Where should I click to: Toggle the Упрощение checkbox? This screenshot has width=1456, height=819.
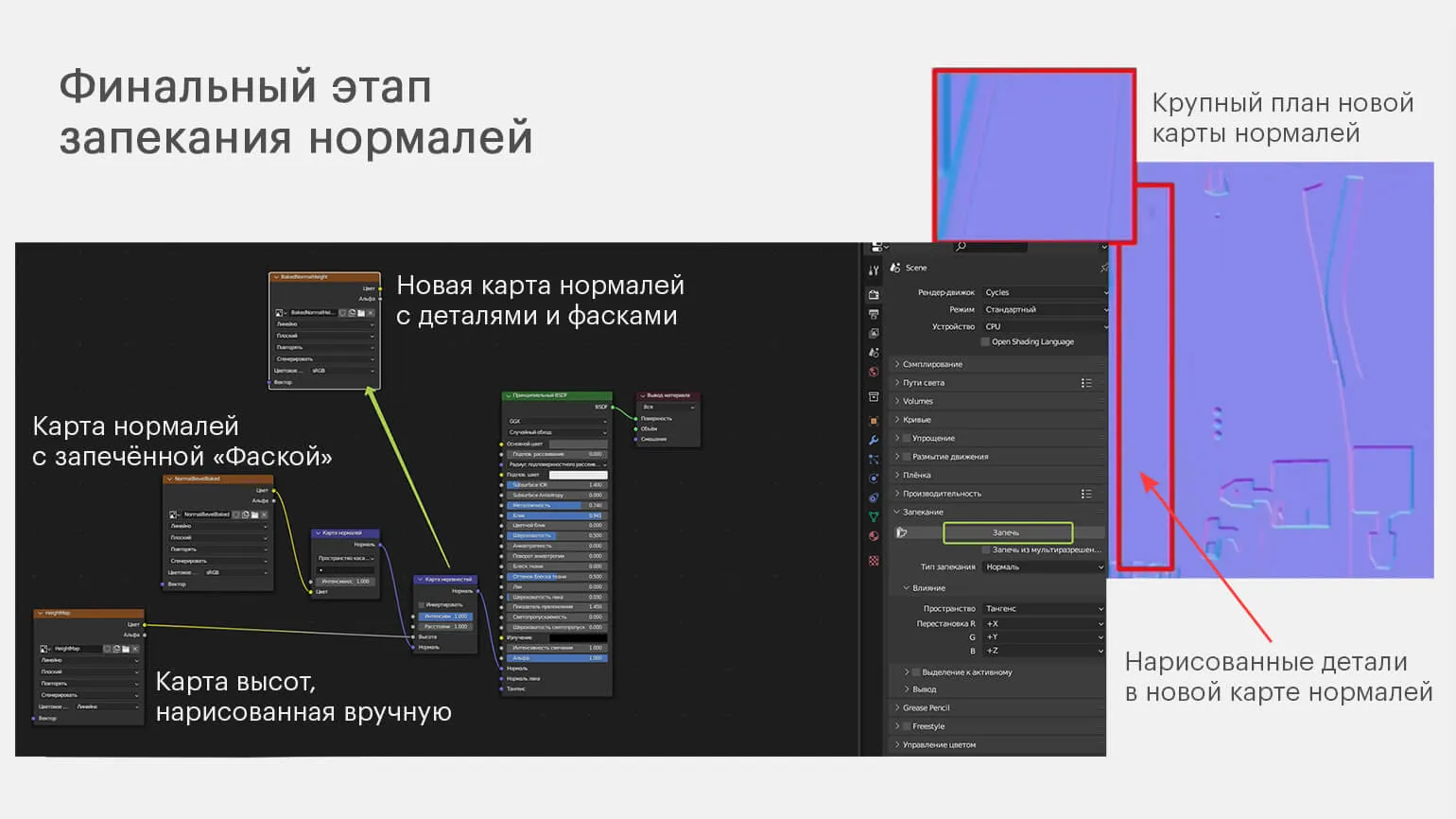907,438
